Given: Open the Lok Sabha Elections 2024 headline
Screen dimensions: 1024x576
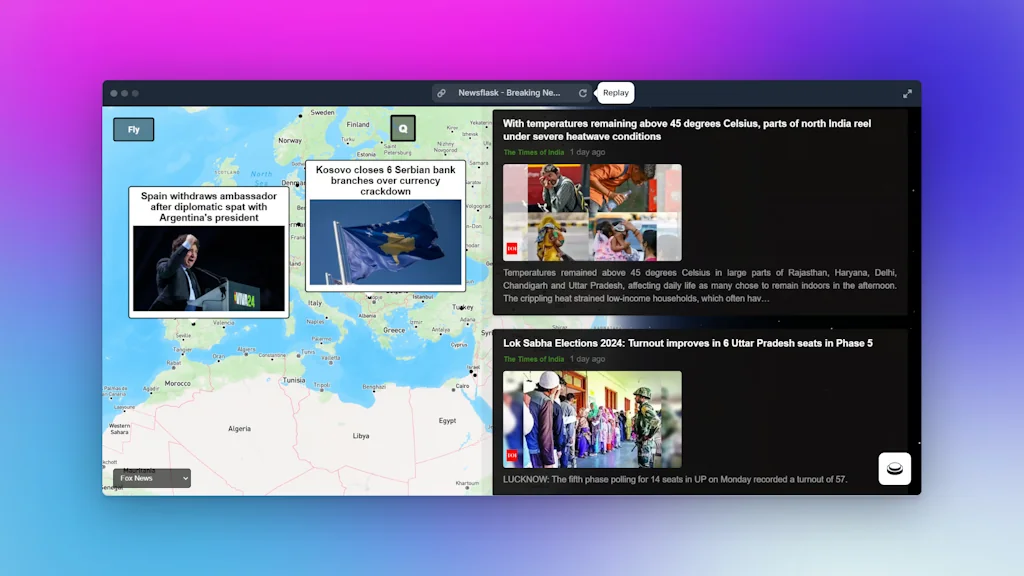Looking at the screenshot, I should [x=688, y=342].
